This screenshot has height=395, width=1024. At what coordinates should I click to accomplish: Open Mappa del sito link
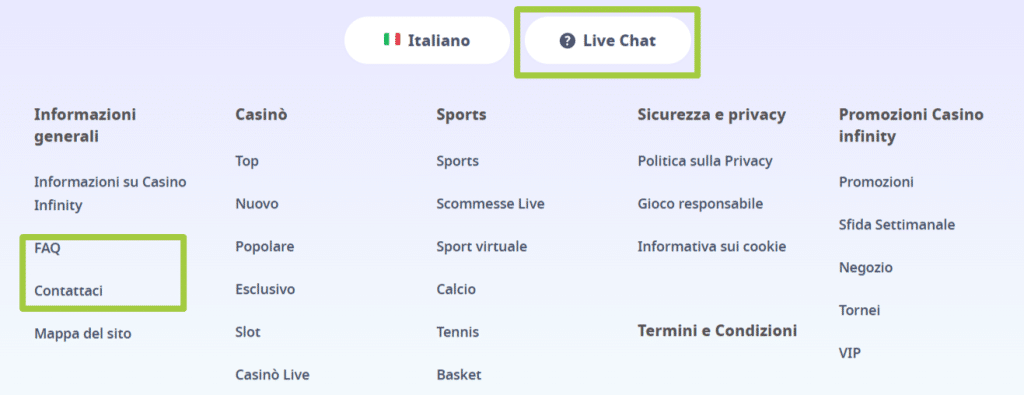click(x=83, y=334)
